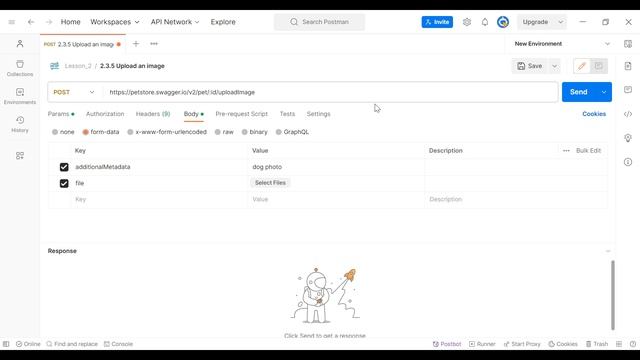This screenshot has height=360, width=640.
Task: Open code snippet icon
Action: pos(628,114)
